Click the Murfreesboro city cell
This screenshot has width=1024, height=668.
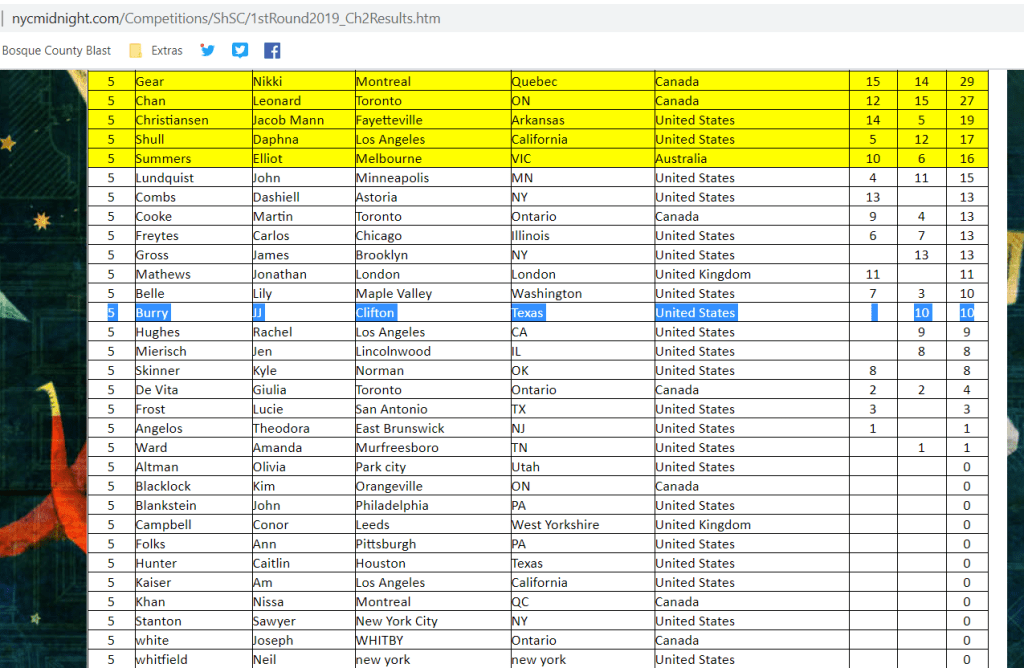[x=397, y=447]
